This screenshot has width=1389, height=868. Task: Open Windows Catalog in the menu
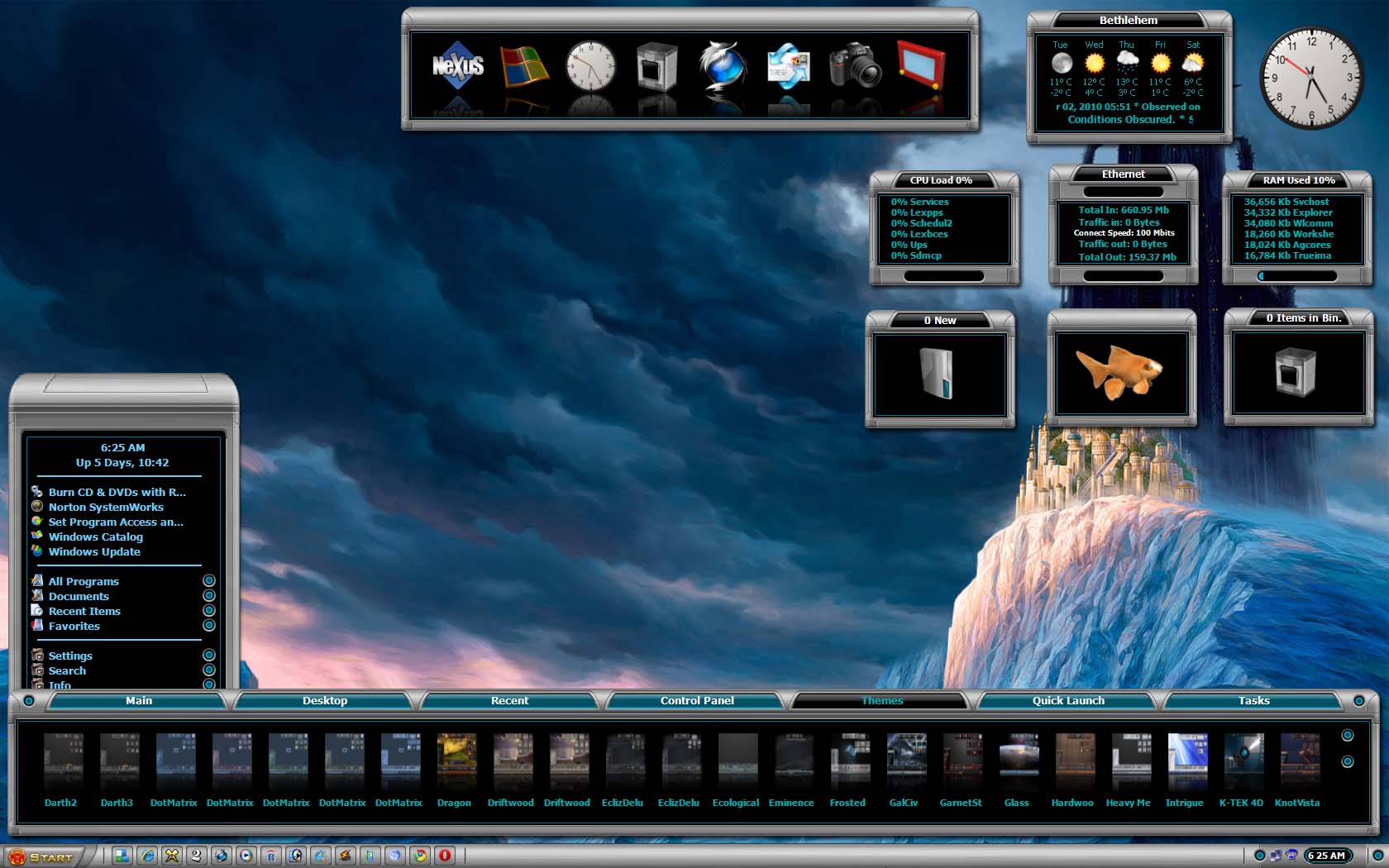87,537
